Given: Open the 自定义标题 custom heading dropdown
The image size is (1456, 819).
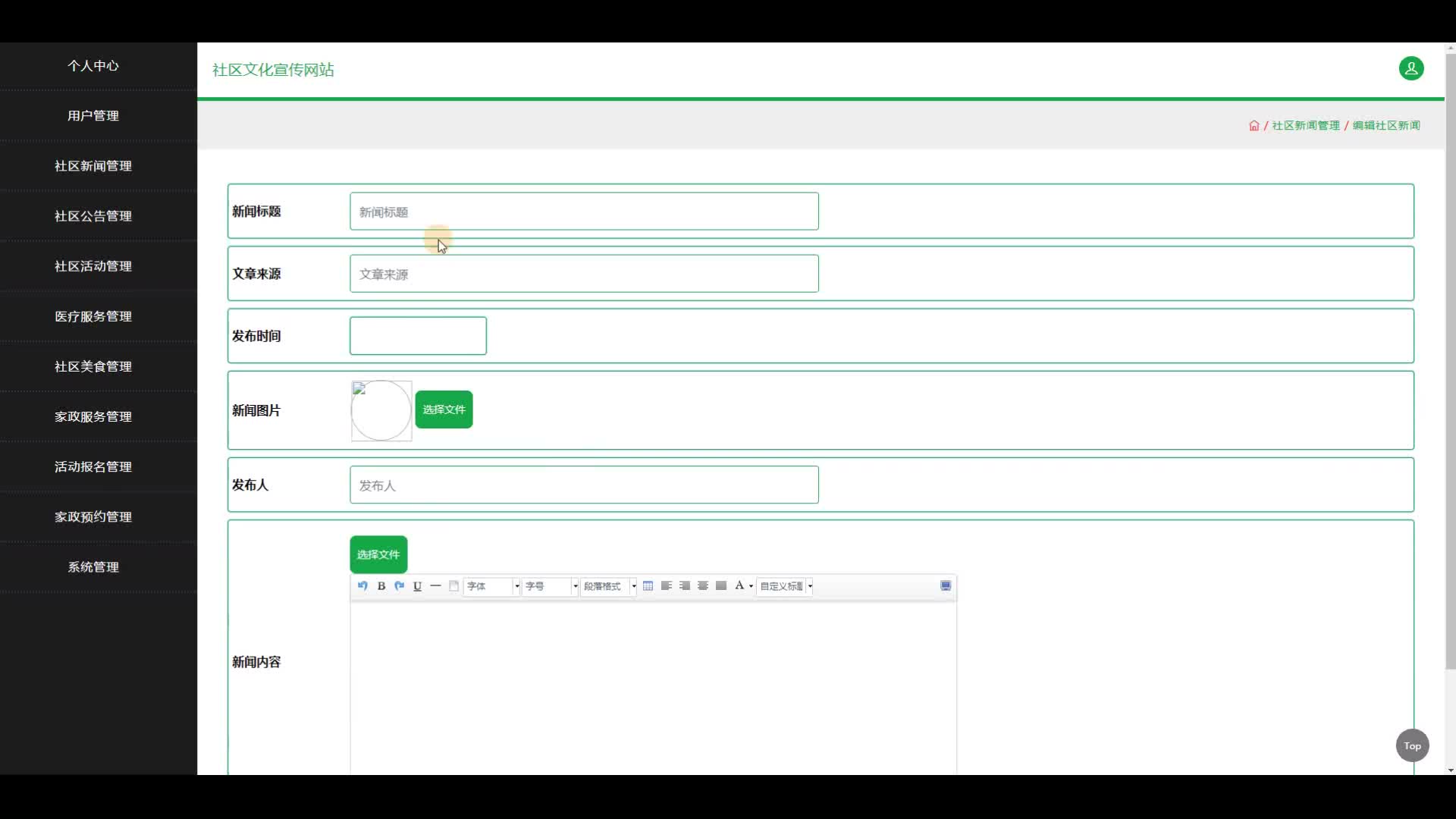Looking at the screenshot, I should coord(785,586).
